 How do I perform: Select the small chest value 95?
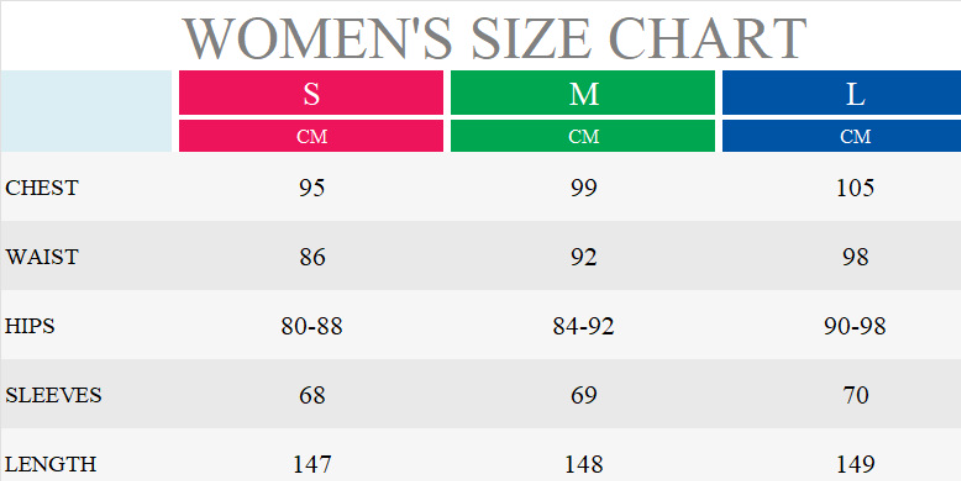(x=312, y=188)
